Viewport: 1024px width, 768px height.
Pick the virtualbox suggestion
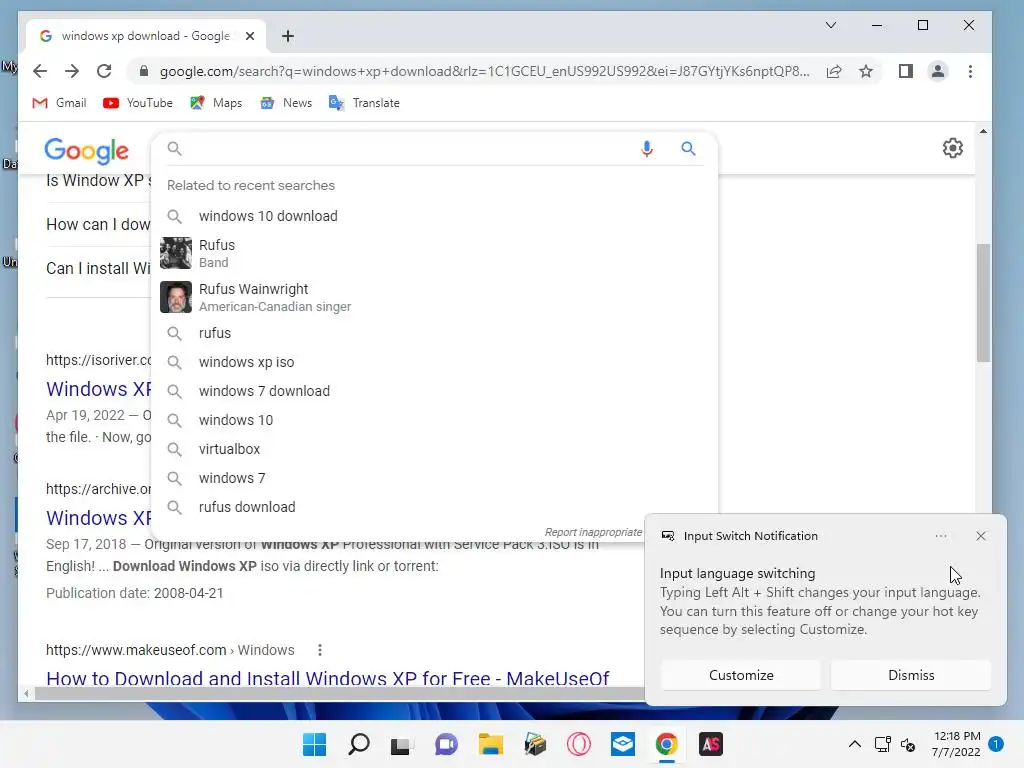[434, 449]
